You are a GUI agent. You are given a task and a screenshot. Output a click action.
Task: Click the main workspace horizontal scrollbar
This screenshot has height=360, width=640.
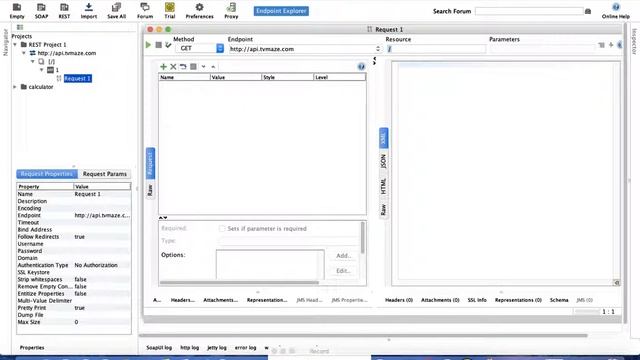pyautogui.click(x=363, y=336)
